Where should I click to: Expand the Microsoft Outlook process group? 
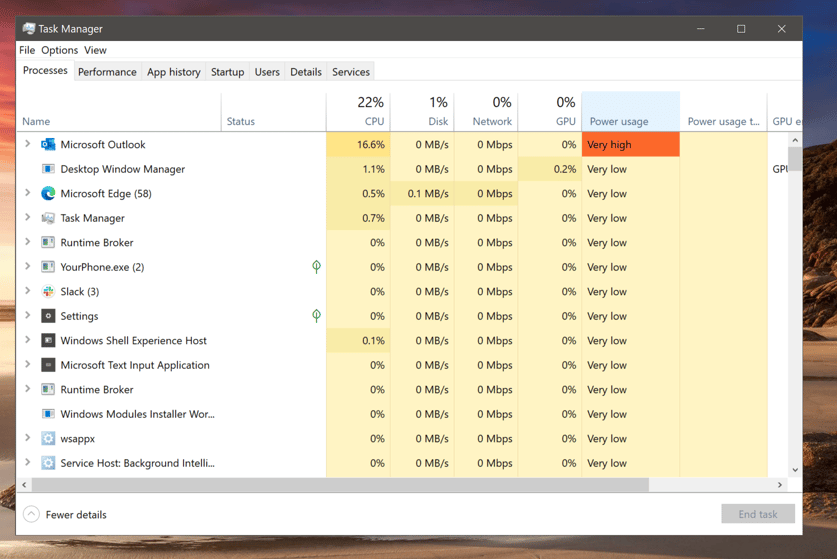pos(28,144)
